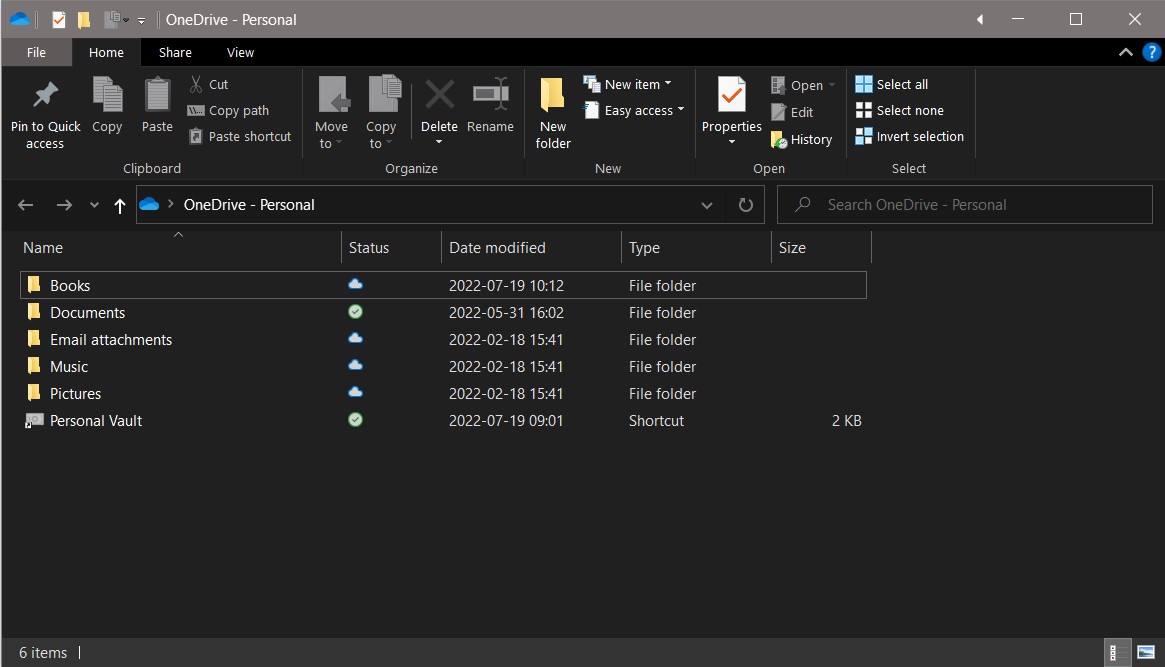Select the Personal Vault shortcut

pos(96,421)
